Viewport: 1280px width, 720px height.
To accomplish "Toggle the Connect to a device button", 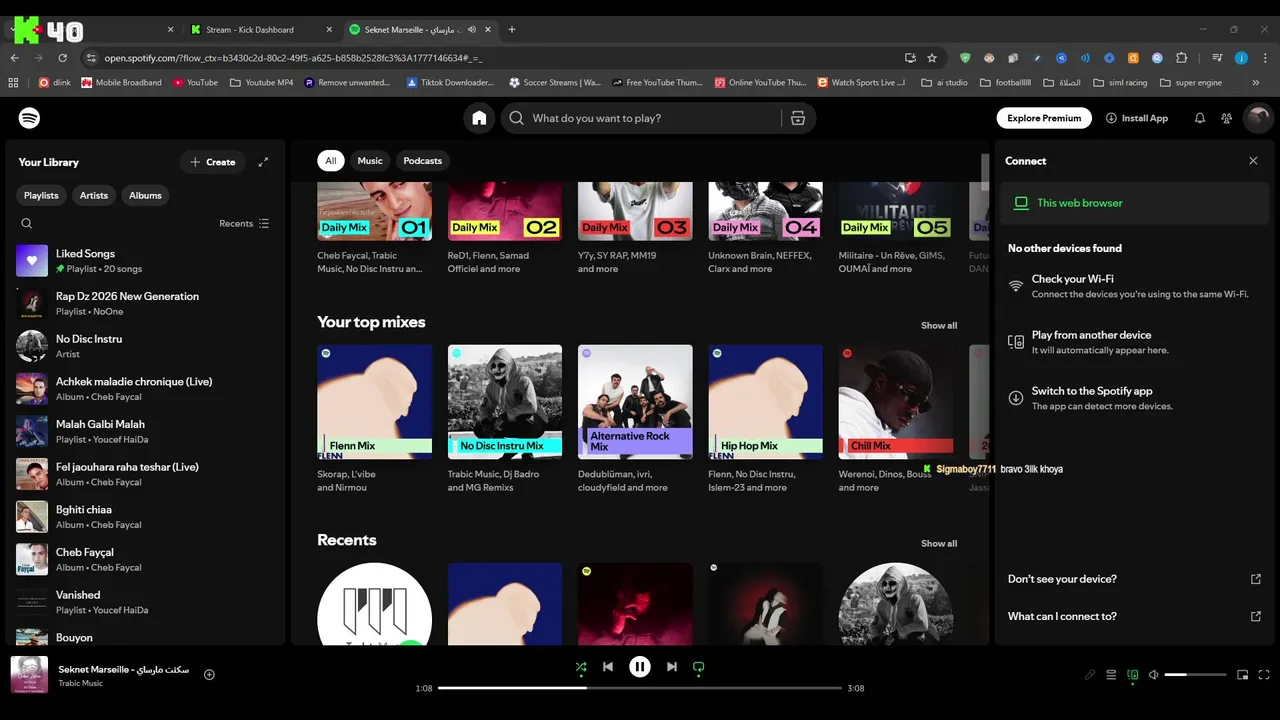I will [x=1132, y=675].
